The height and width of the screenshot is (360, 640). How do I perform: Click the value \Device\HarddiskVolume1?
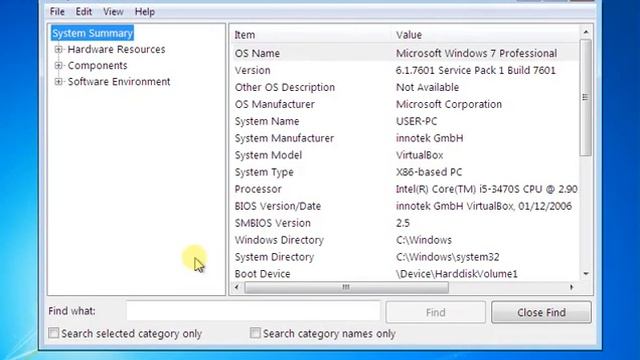point(457,274)
